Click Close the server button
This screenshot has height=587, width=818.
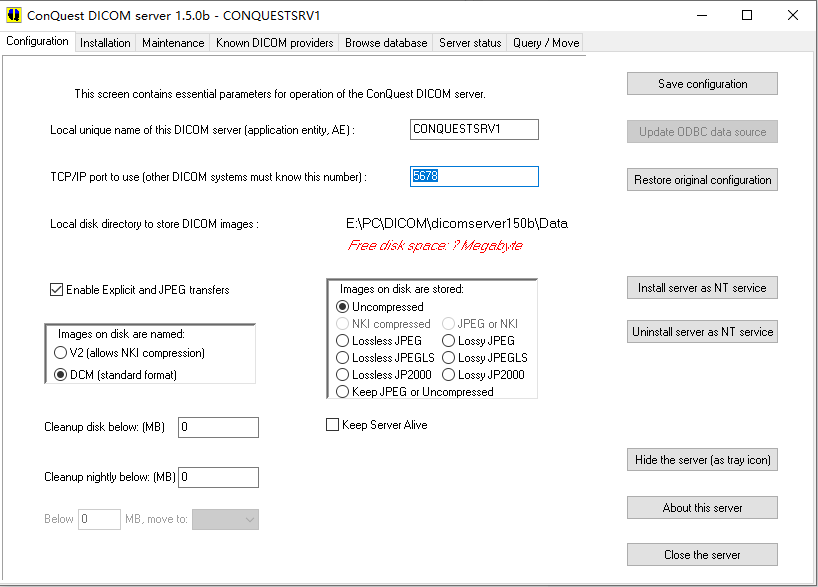tap(702, 555)
